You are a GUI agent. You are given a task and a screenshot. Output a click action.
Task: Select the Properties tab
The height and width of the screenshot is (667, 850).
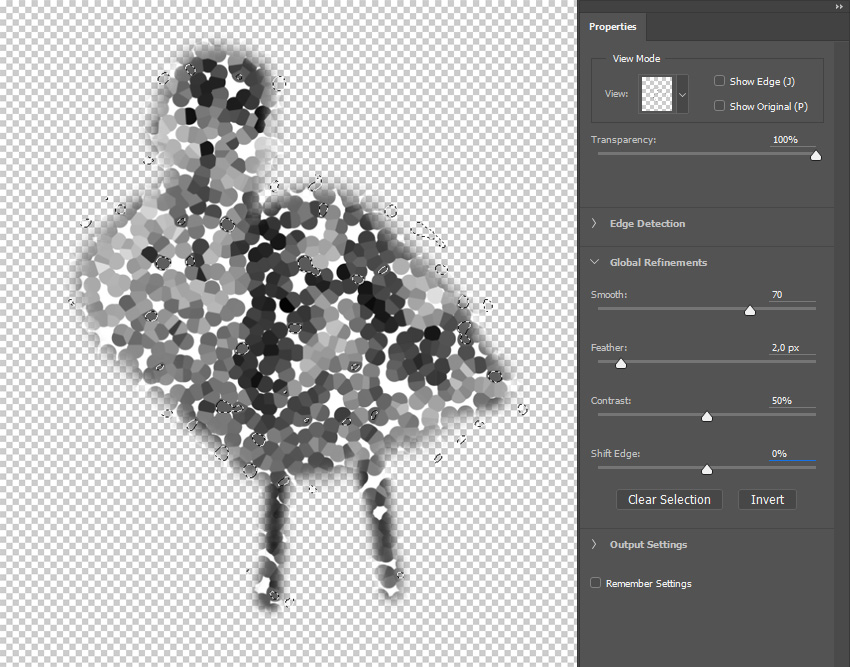coord(612,27)
